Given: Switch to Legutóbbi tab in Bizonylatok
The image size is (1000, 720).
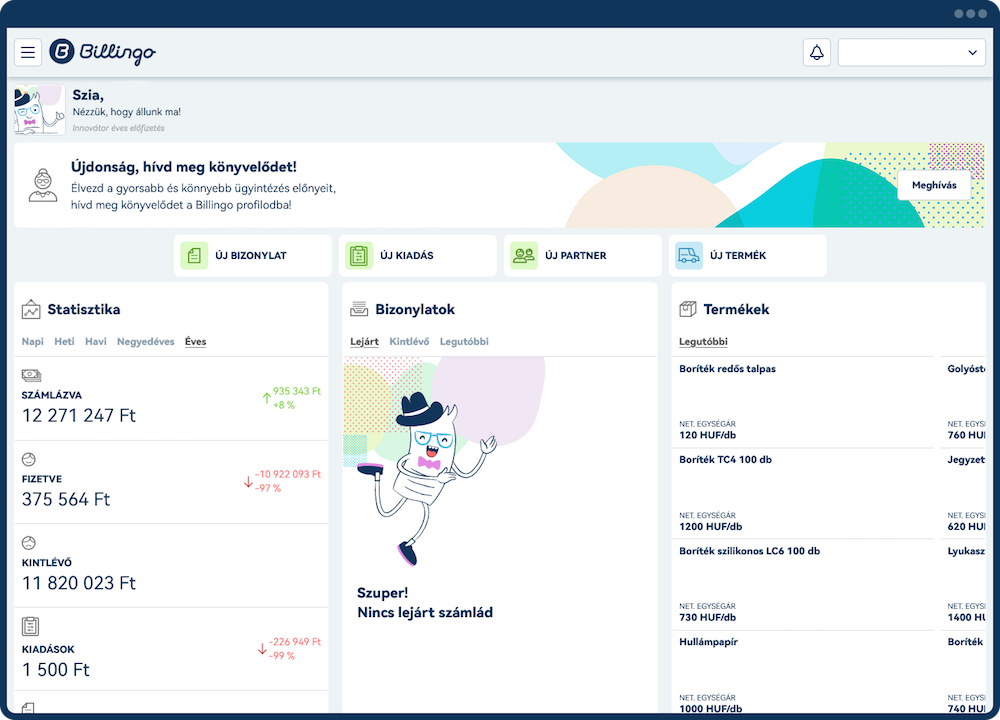Looking at the screenshot, I should coord(464,342).
